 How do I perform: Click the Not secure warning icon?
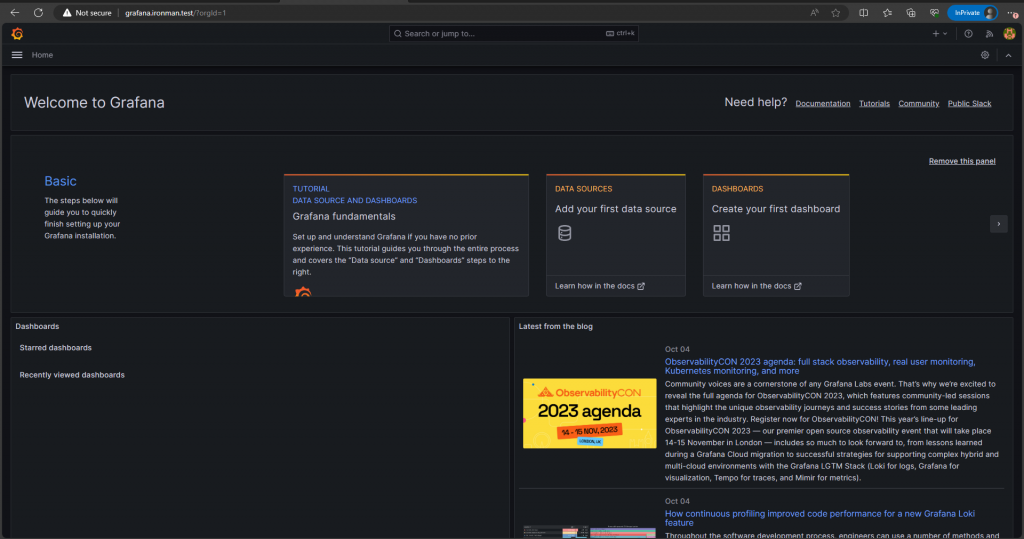click(67, 12)
